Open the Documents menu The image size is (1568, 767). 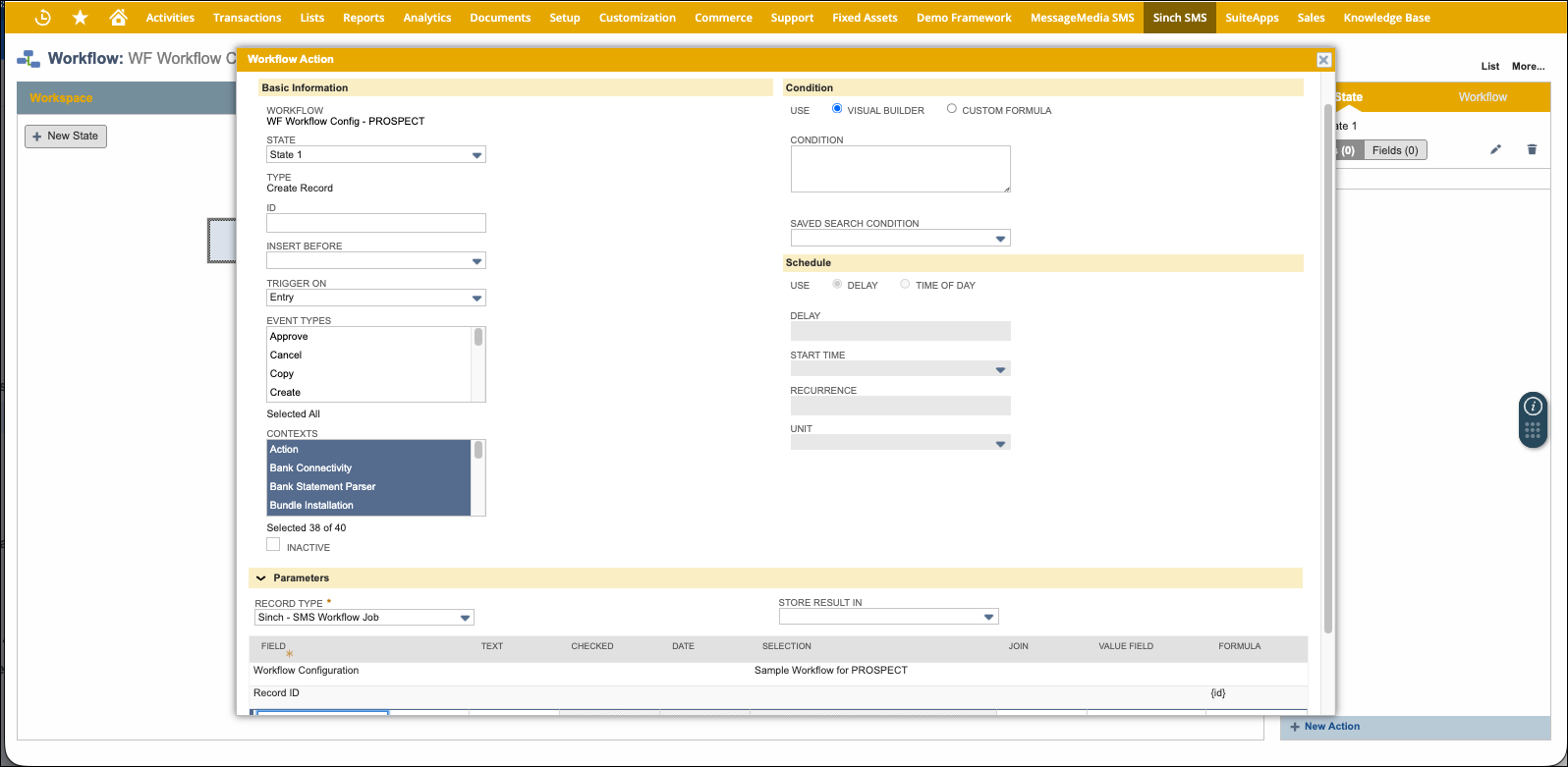(500, 18)
